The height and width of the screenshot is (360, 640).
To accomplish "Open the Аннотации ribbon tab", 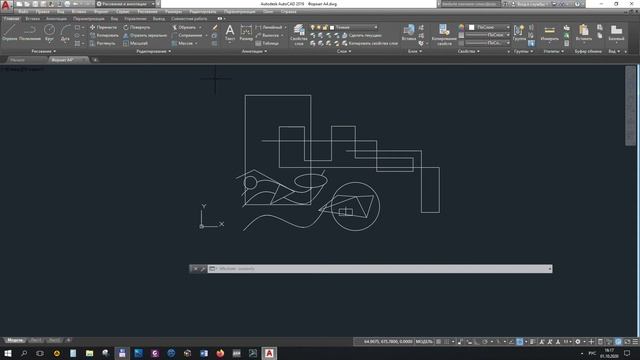I will click(56, 19).
